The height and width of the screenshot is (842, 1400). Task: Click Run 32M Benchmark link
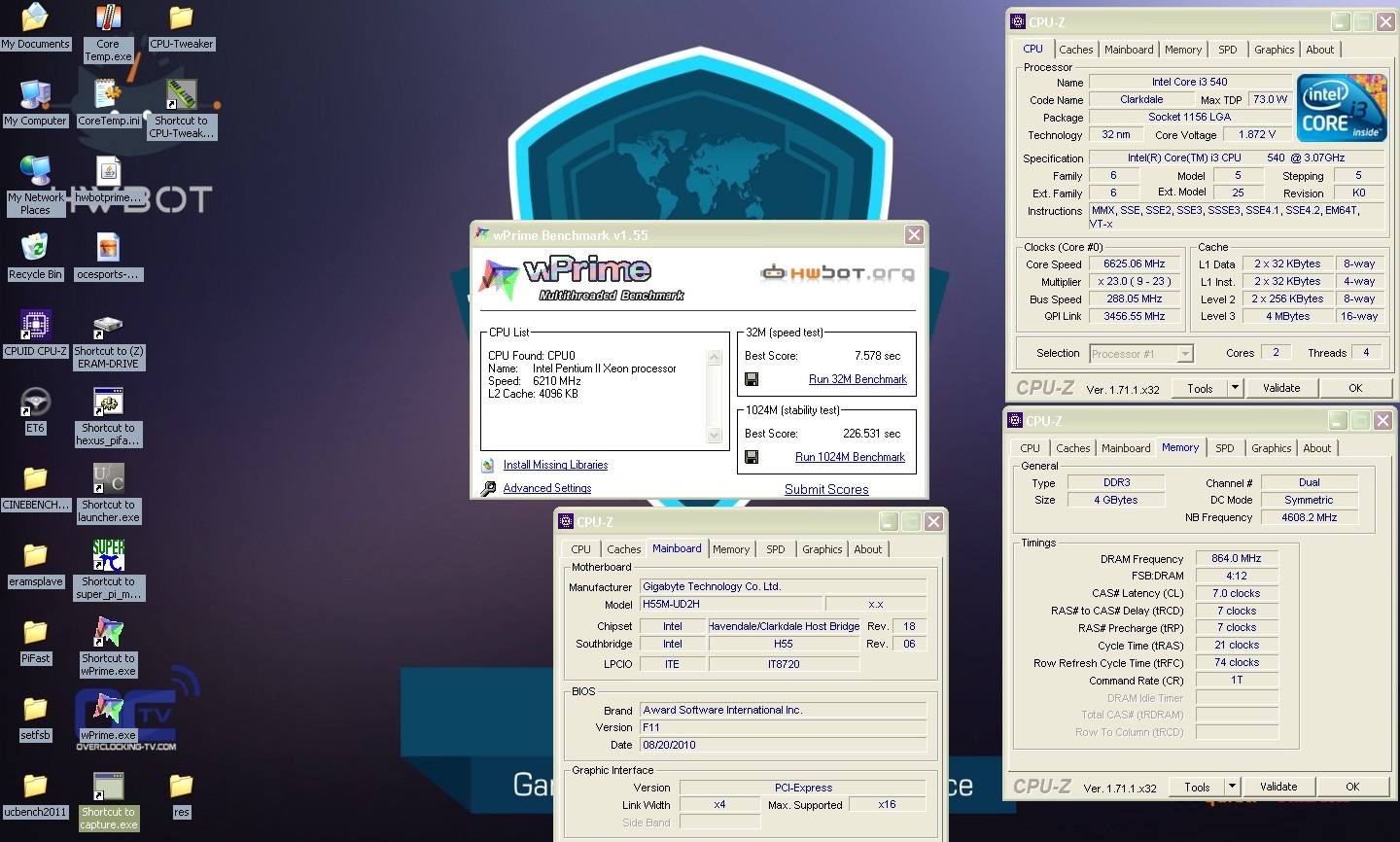[x=857, y=379]
